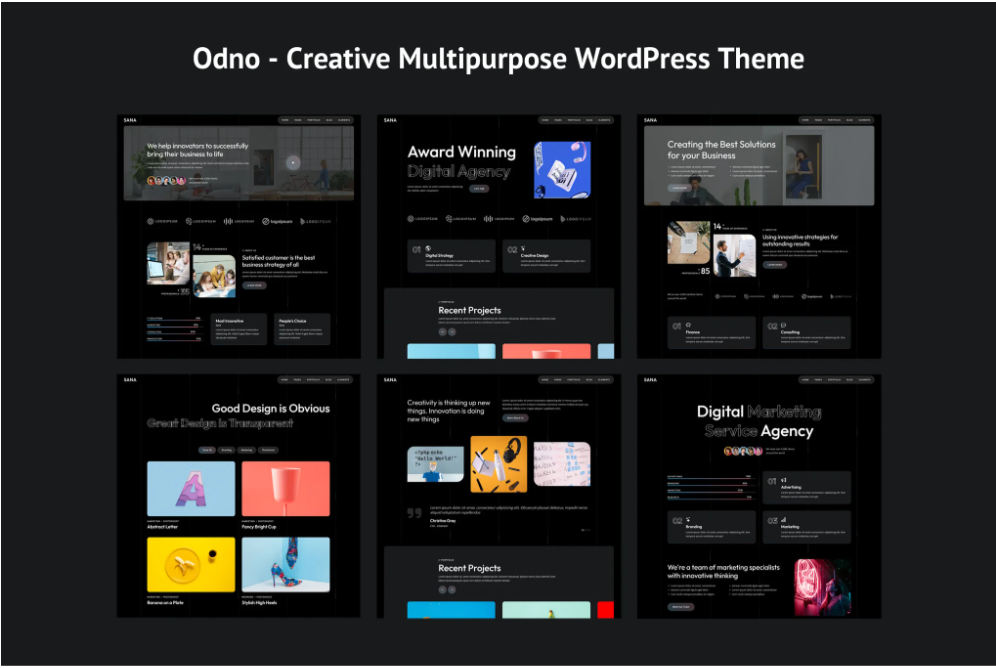Viewport: 996px width, 668px height.
Task: Click the 'People's Choice' award card
Action: pyautogui.click(x=302, y=329)
